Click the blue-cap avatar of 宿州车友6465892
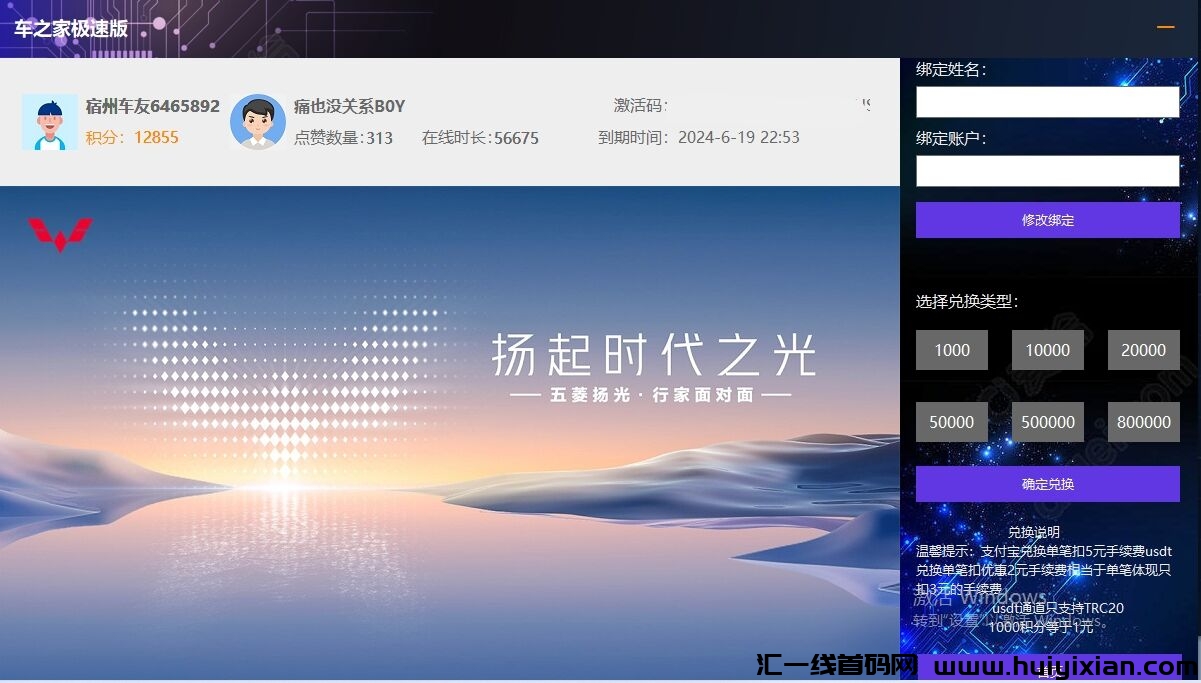 pos(49,122)
